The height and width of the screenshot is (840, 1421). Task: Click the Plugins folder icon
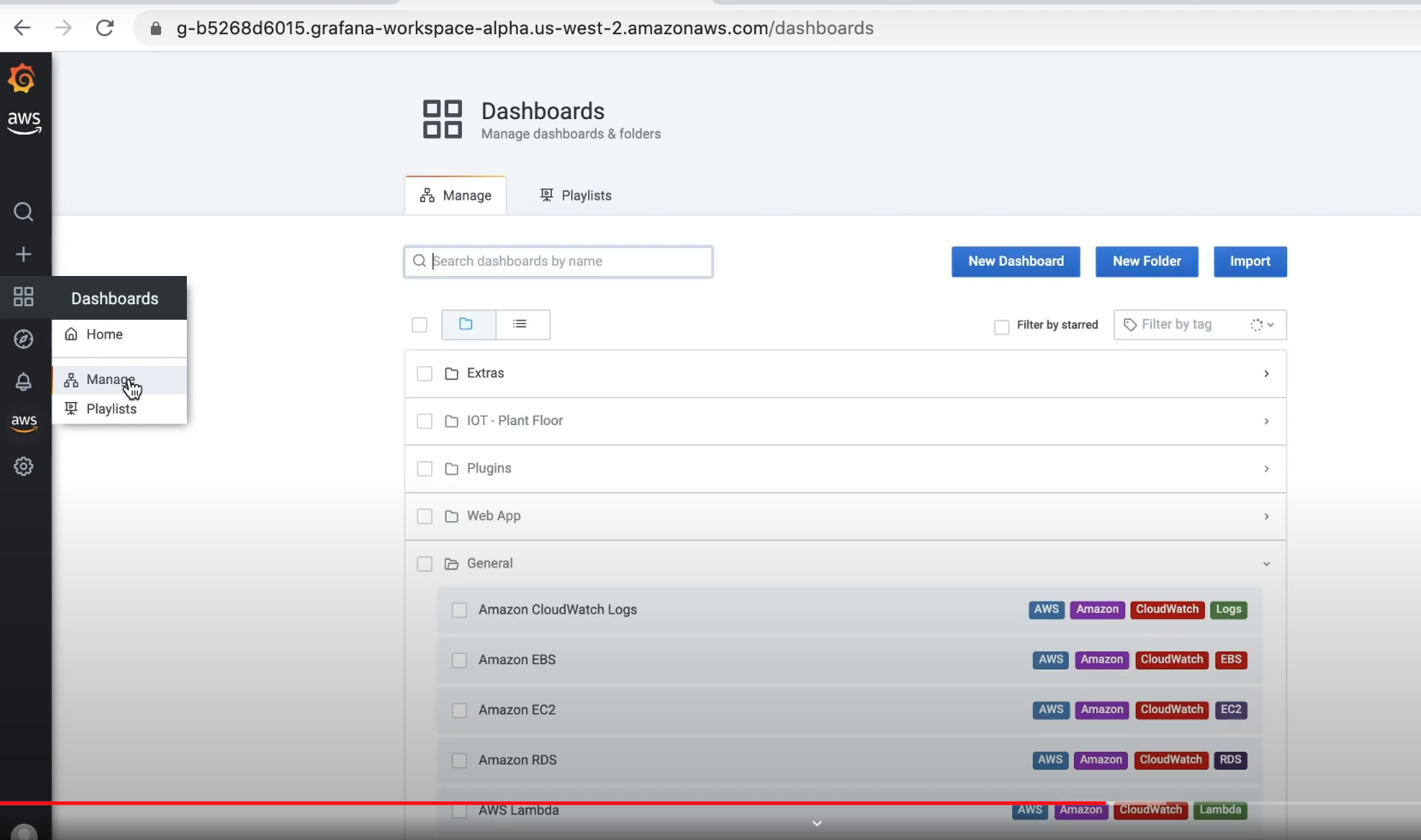452,469
